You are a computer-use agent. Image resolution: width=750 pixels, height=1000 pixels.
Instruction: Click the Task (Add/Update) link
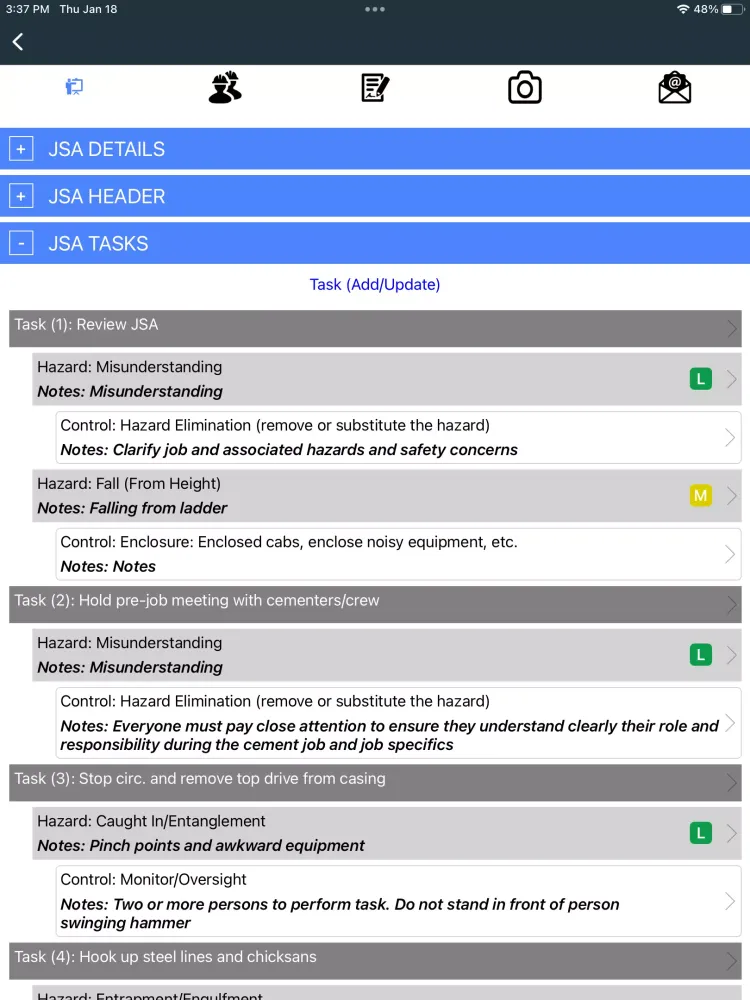point(375,284)
